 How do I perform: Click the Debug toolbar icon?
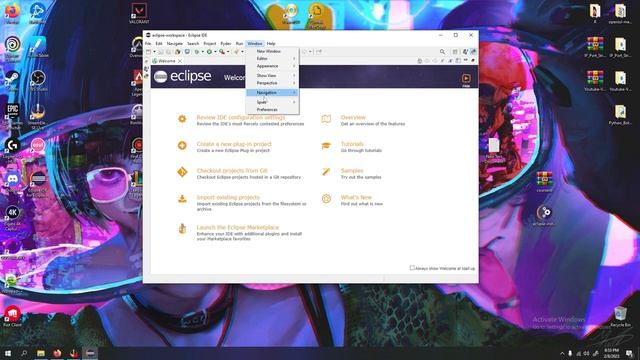click(197, 52)
